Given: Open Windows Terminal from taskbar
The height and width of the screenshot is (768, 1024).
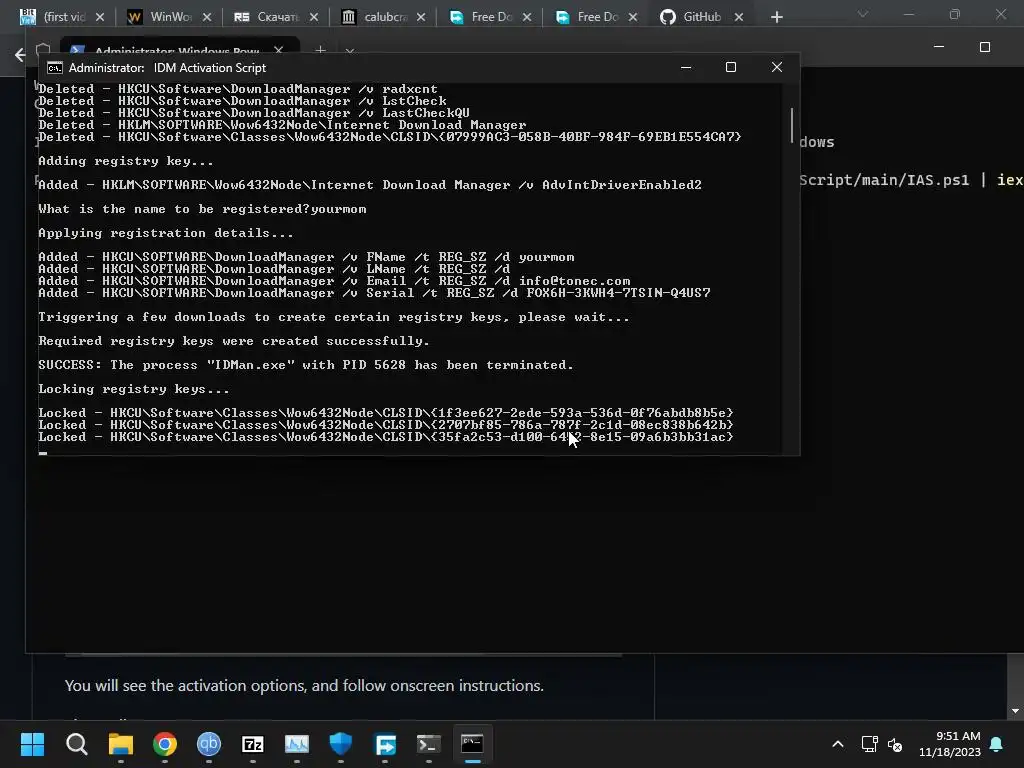Looking at the screenshot, I should click(x=428, y=744).
